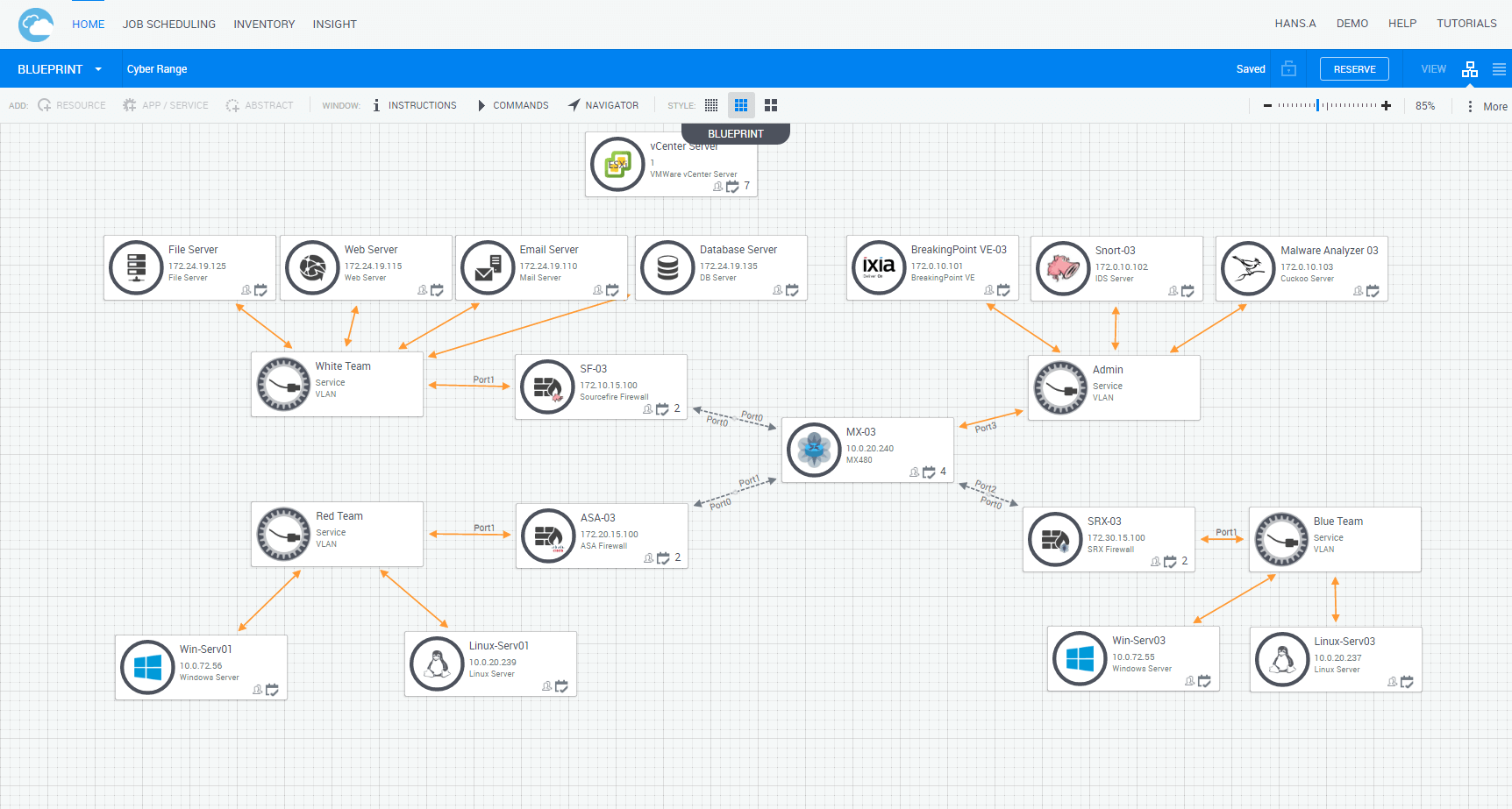Open the COMMANDS window
The height and width of the screenshot is (809, 1512).
pos(513,105)
